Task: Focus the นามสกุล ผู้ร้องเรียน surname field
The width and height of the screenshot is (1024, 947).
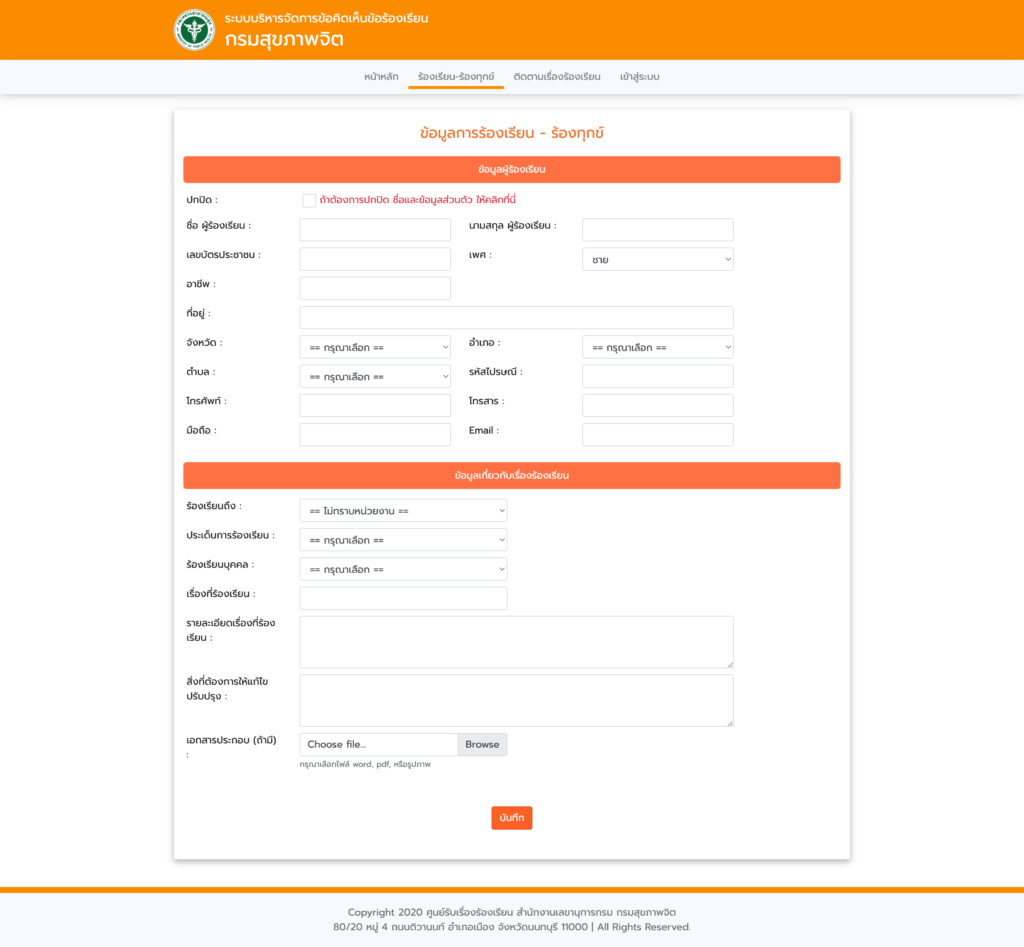Action: (658, 230)
